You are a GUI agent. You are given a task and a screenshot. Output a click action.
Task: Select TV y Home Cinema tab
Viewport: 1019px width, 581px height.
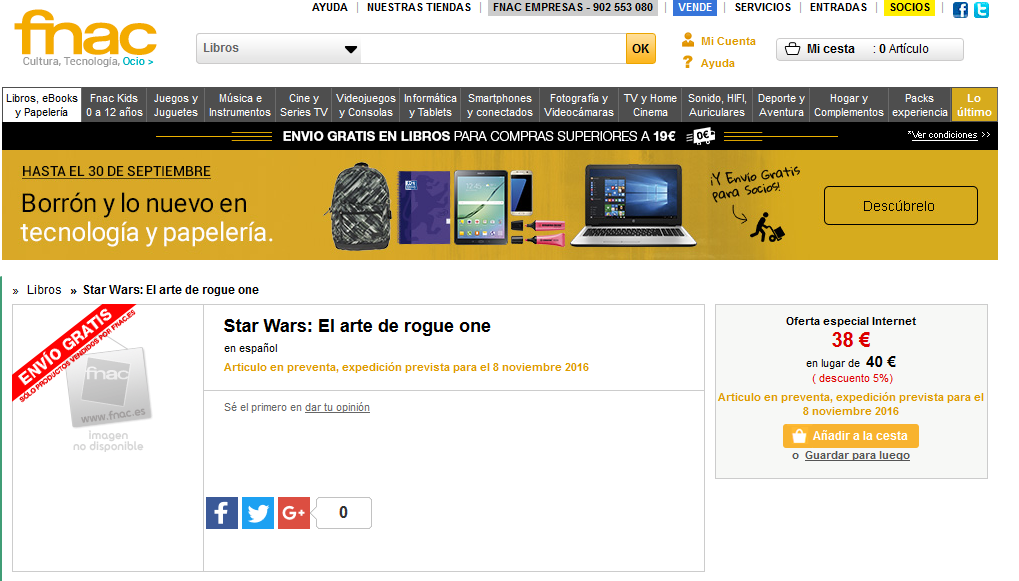650,105
